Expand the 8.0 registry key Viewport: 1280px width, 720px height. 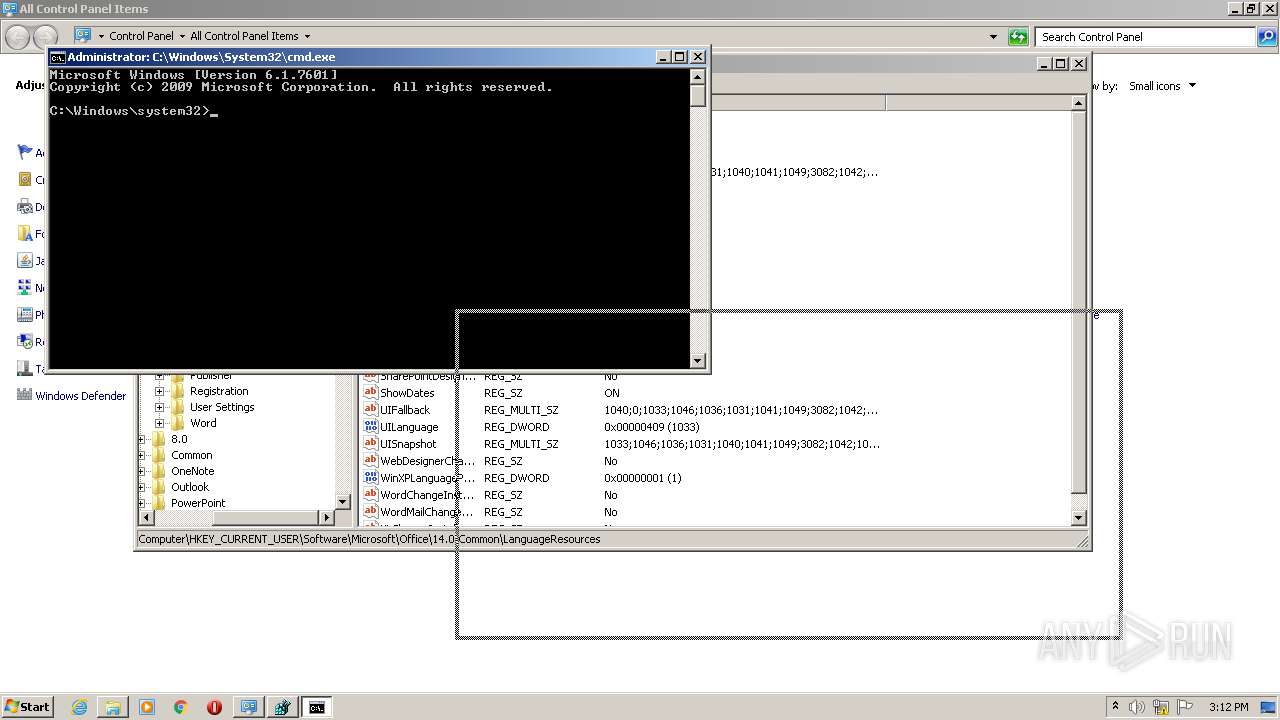pos(141,439)
